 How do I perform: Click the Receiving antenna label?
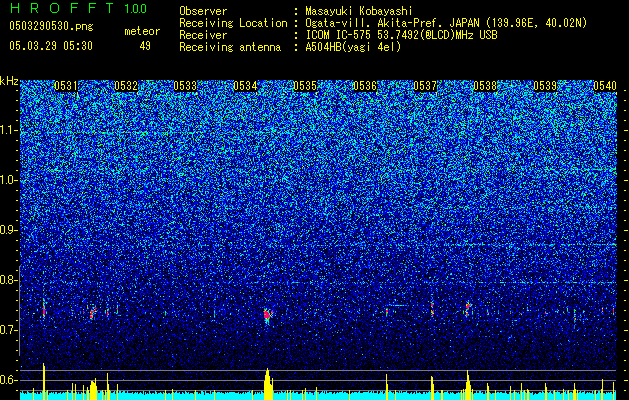tap(230, 47)
